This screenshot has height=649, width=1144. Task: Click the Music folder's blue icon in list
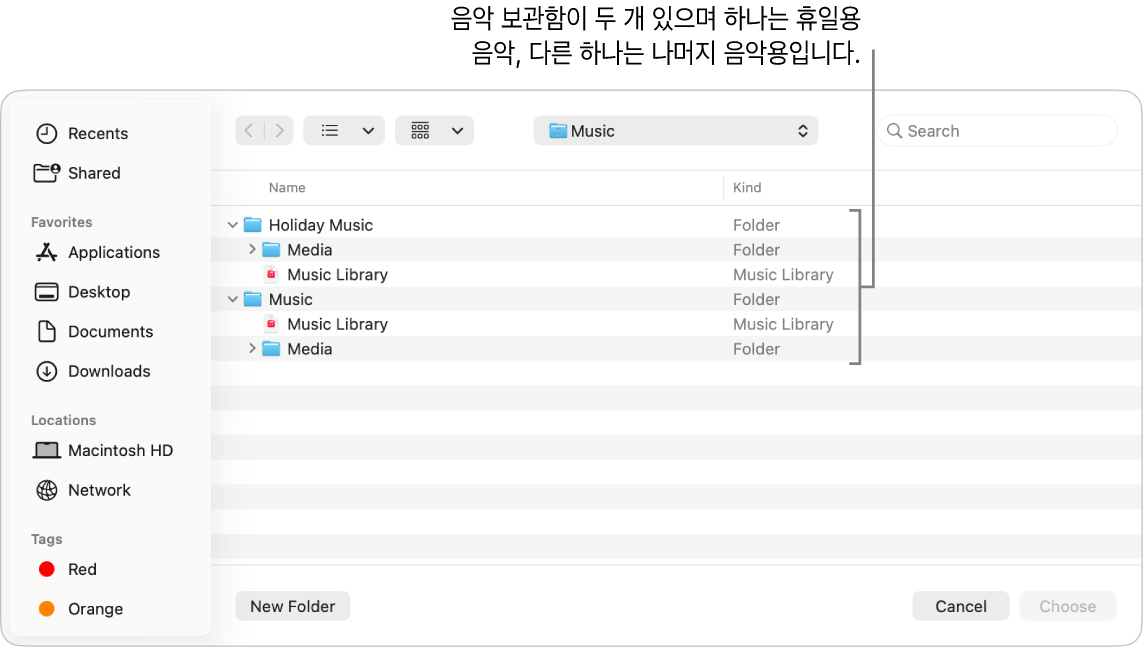pyautogui.click(x=252, y=299)
